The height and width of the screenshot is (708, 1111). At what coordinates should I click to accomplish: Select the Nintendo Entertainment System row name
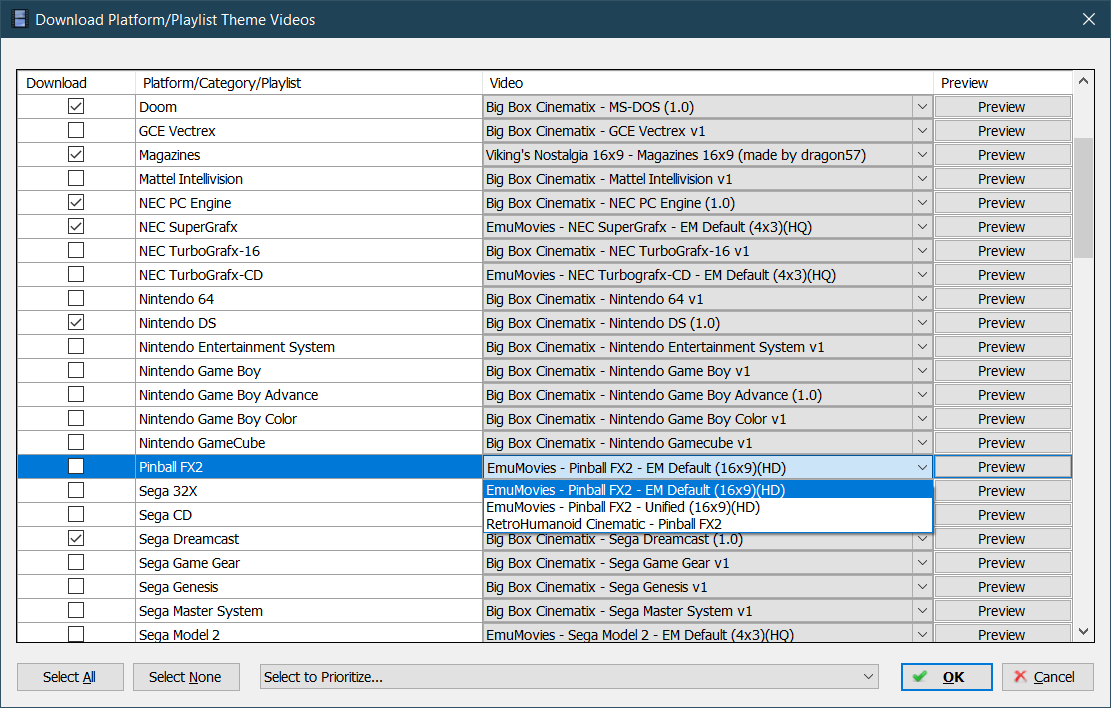(x=237, y=347)
